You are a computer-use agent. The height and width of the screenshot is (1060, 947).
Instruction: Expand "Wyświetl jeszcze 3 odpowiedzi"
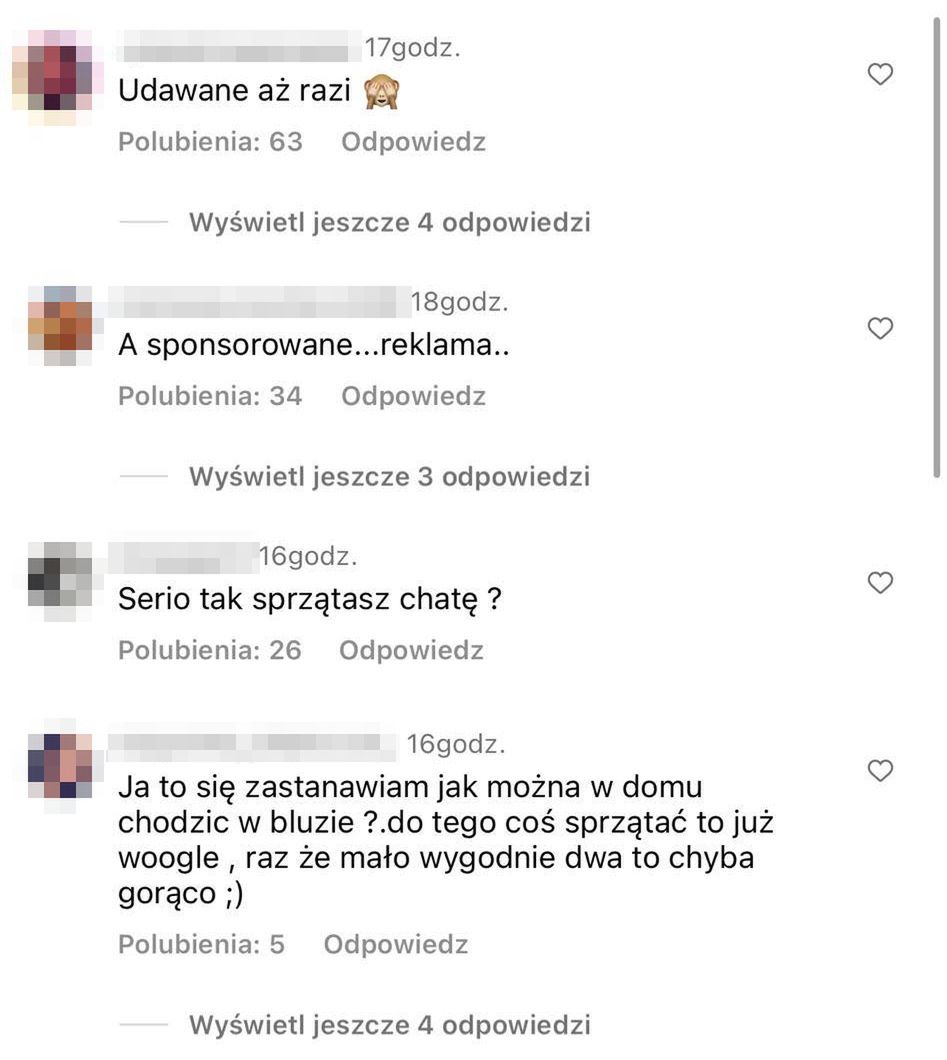tap(390, 477)
